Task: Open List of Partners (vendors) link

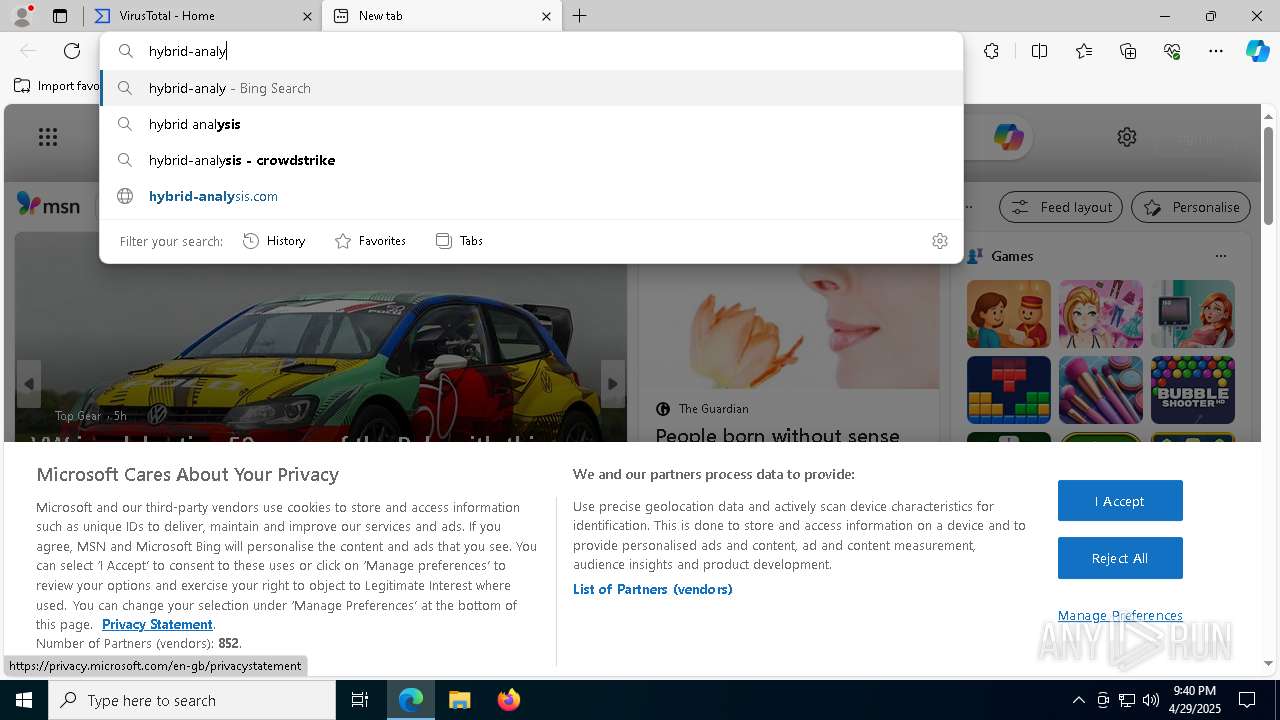Action: coord(653,589)
